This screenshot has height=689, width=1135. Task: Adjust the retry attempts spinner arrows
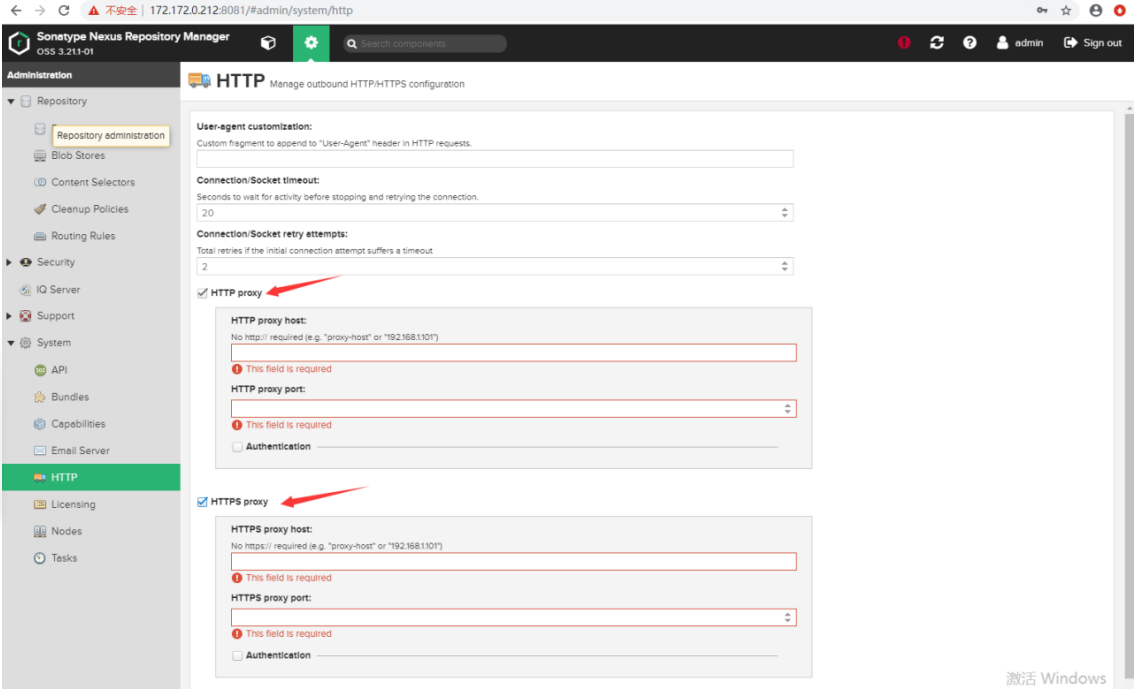tap(785, 266)
